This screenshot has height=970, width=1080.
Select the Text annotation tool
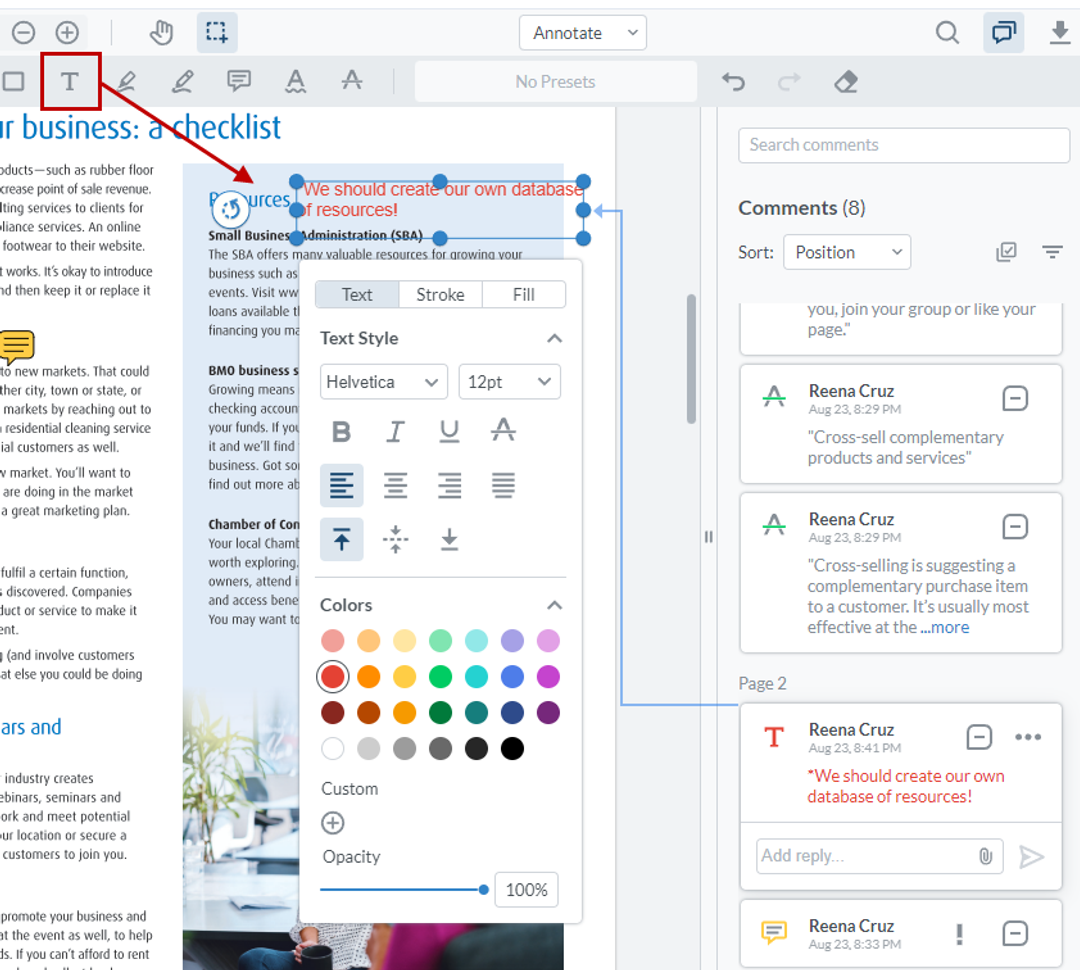pos(70,80)
